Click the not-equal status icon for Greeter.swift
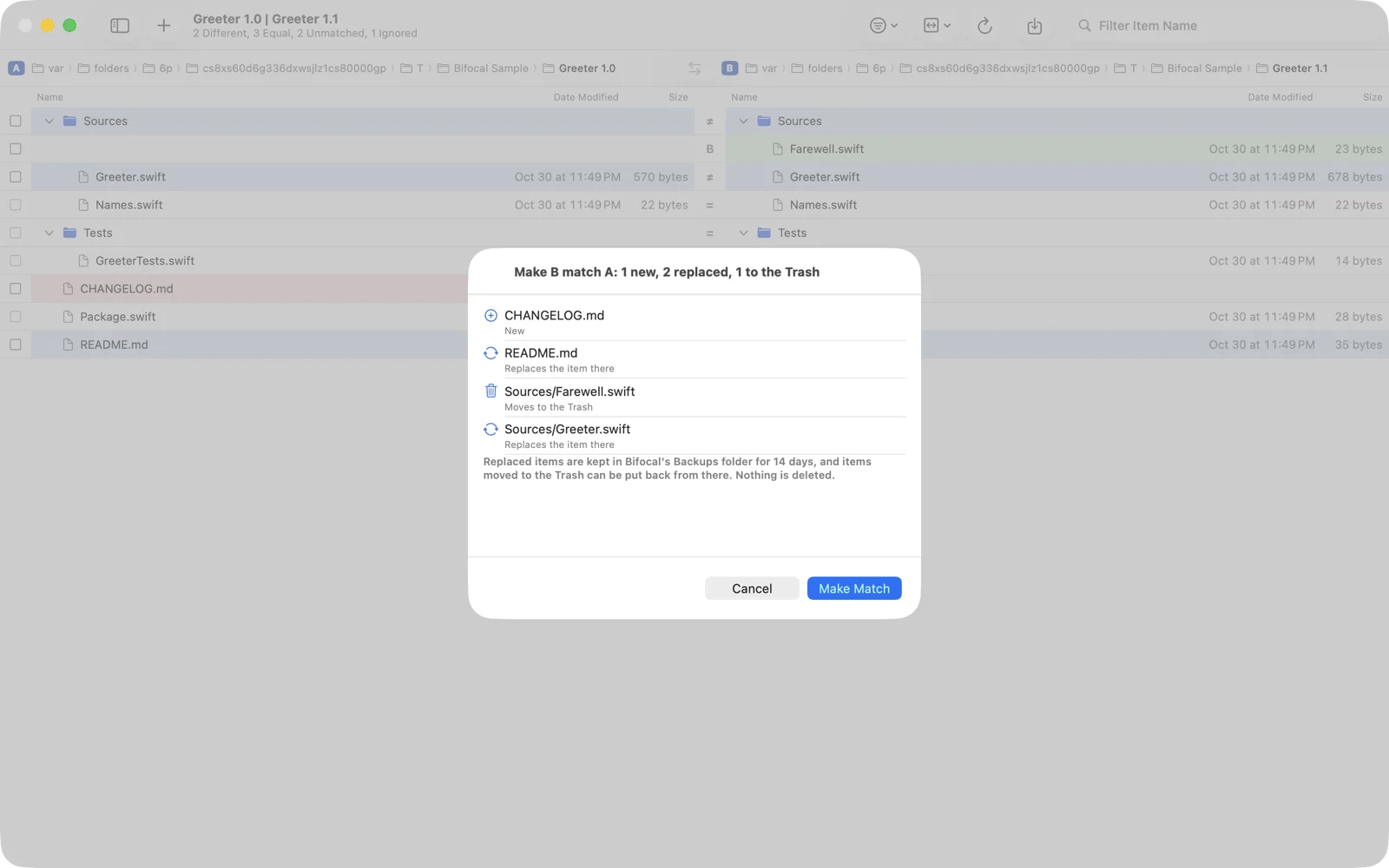This screenshot has width=1389, height=868. pos(709,177)
